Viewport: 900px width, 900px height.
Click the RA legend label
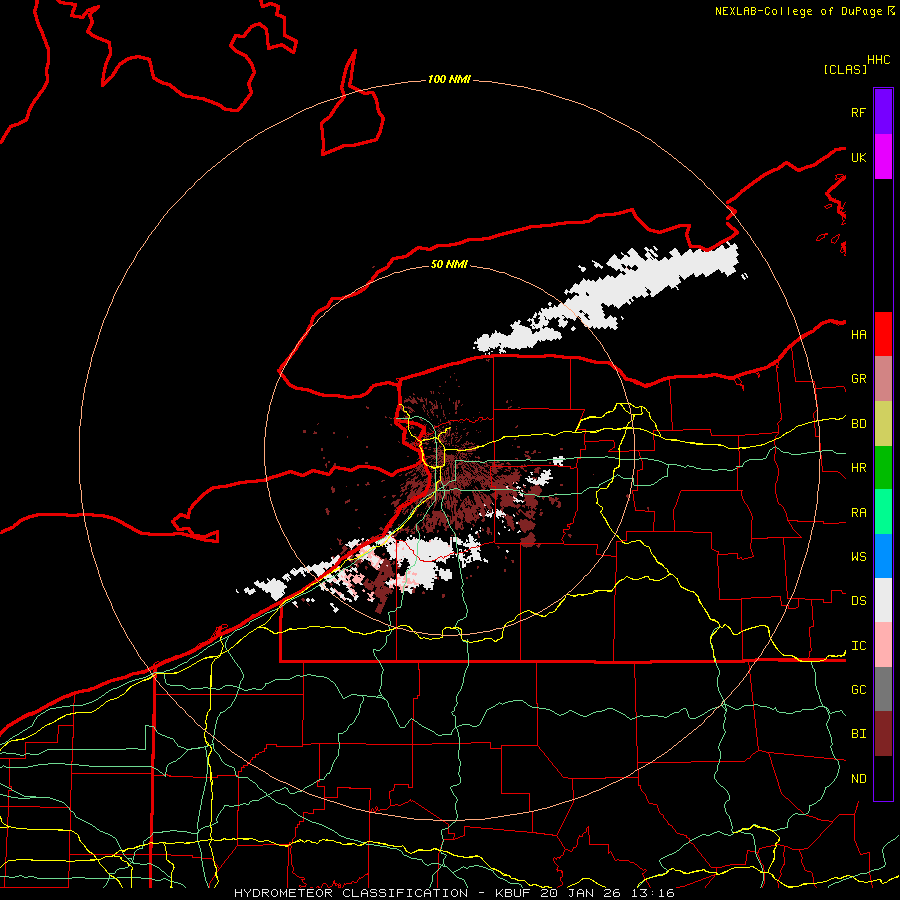click(858, 513)
